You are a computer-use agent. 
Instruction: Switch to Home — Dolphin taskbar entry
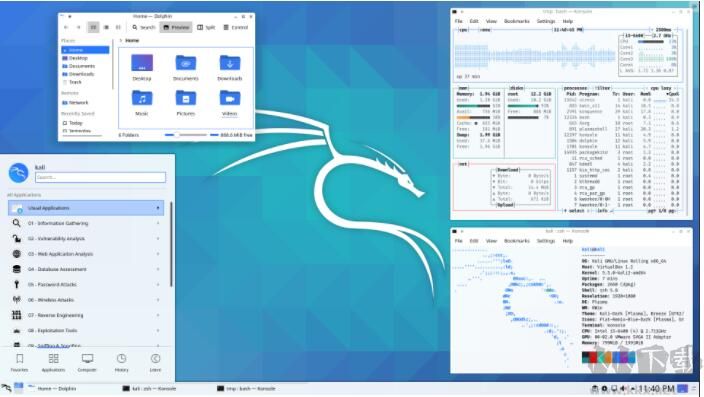[52, 388]
